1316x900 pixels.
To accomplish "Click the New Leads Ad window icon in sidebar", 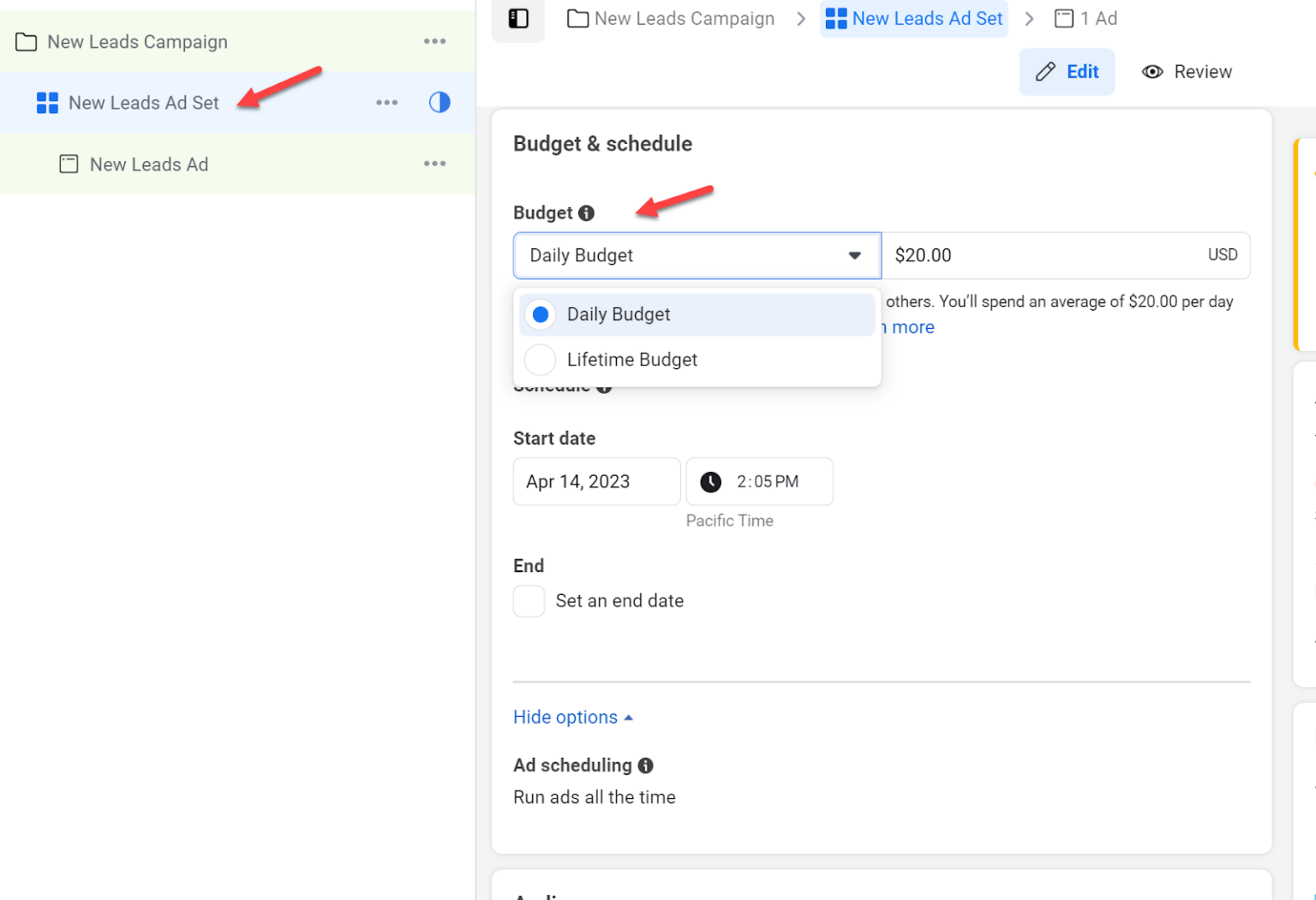I will coord(69,164).
